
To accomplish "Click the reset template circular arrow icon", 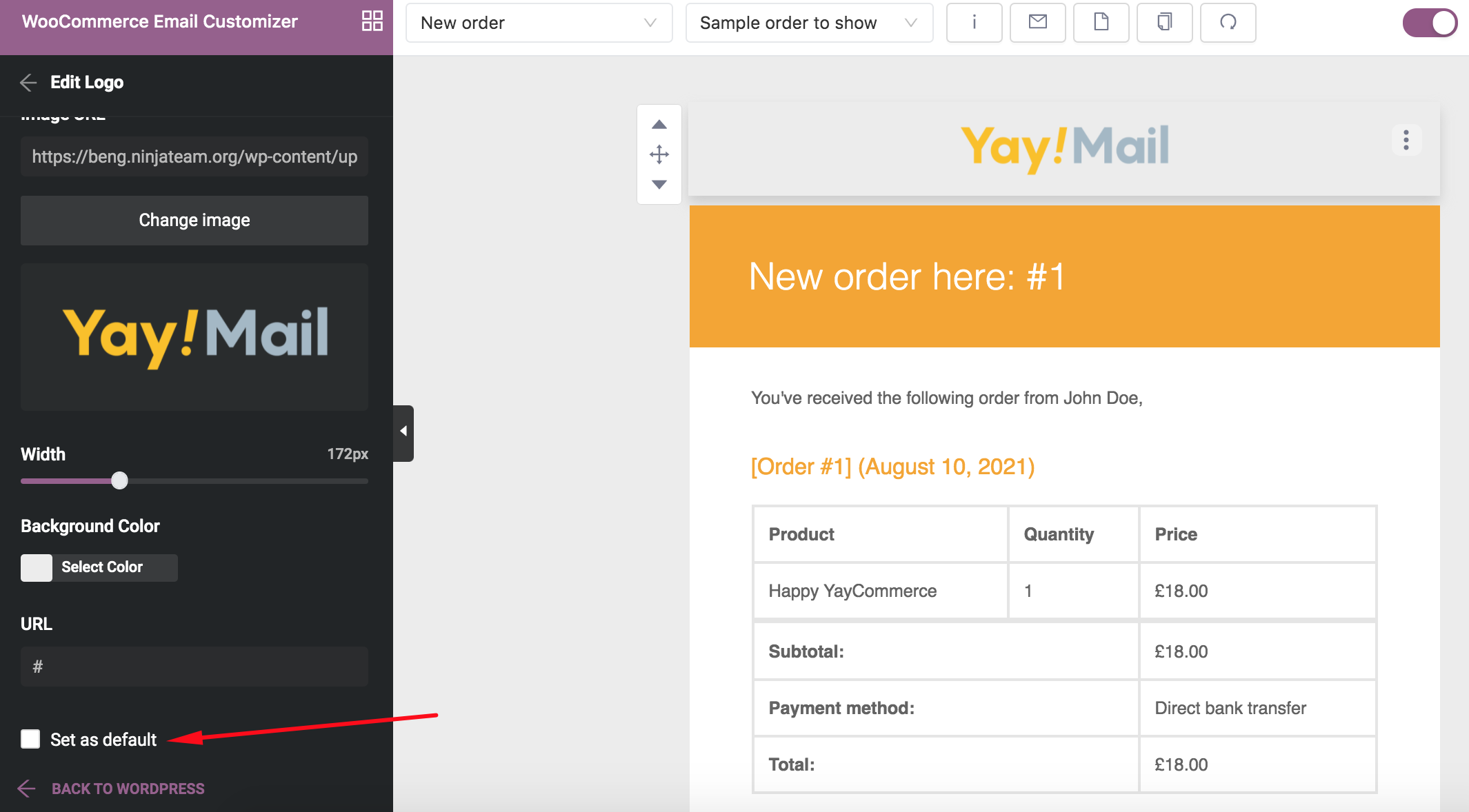I will (x=1228, y=23).
